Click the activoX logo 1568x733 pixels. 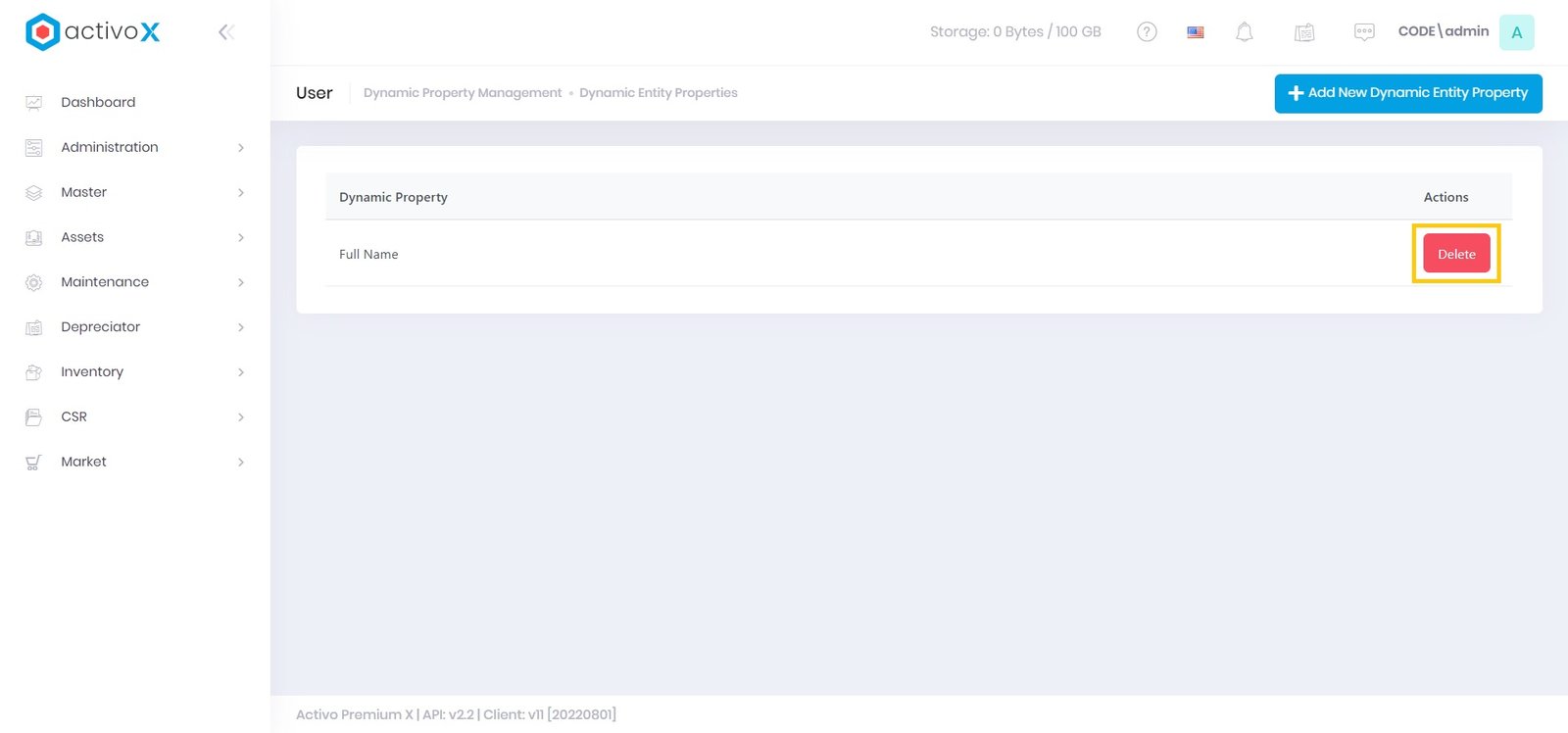(92, 32)
